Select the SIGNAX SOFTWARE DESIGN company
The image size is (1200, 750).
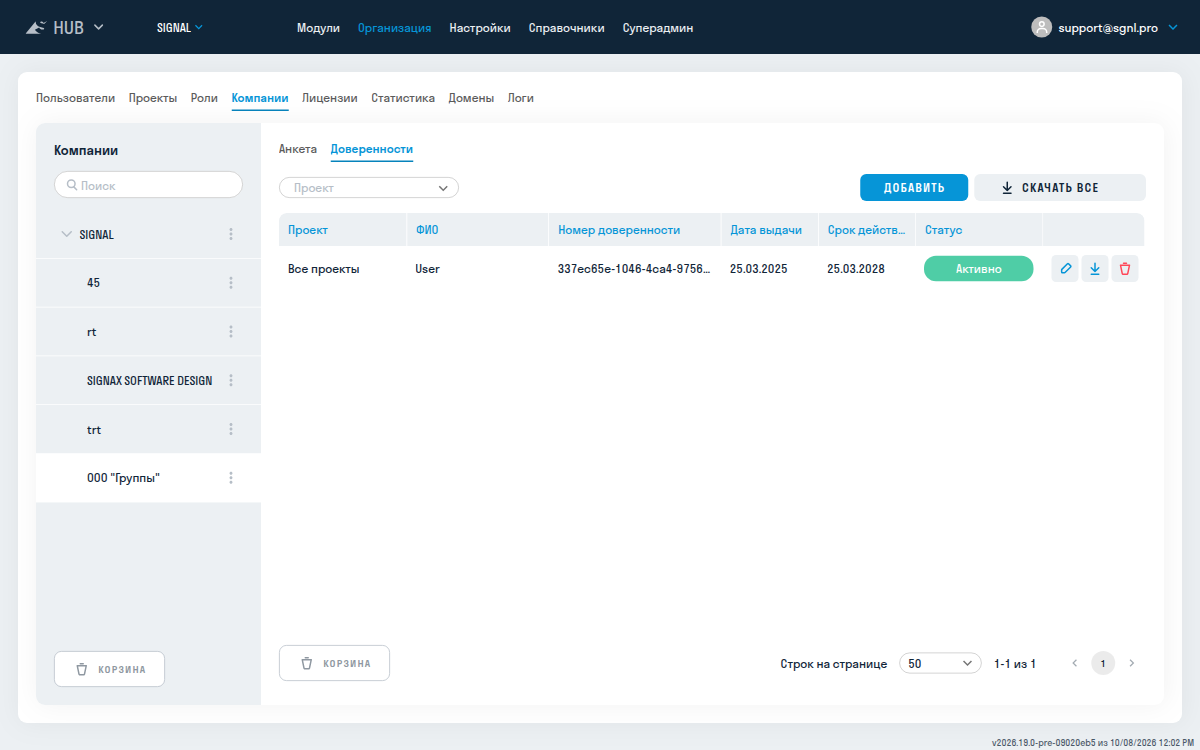[x=149, y=380]
